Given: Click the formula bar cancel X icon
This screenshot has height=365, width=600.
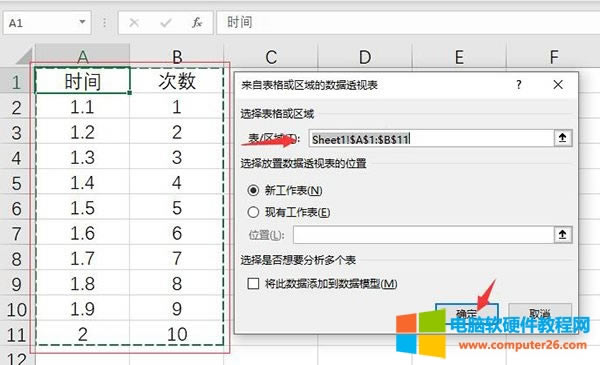Looking at the screenshot, I should (134, 23).
